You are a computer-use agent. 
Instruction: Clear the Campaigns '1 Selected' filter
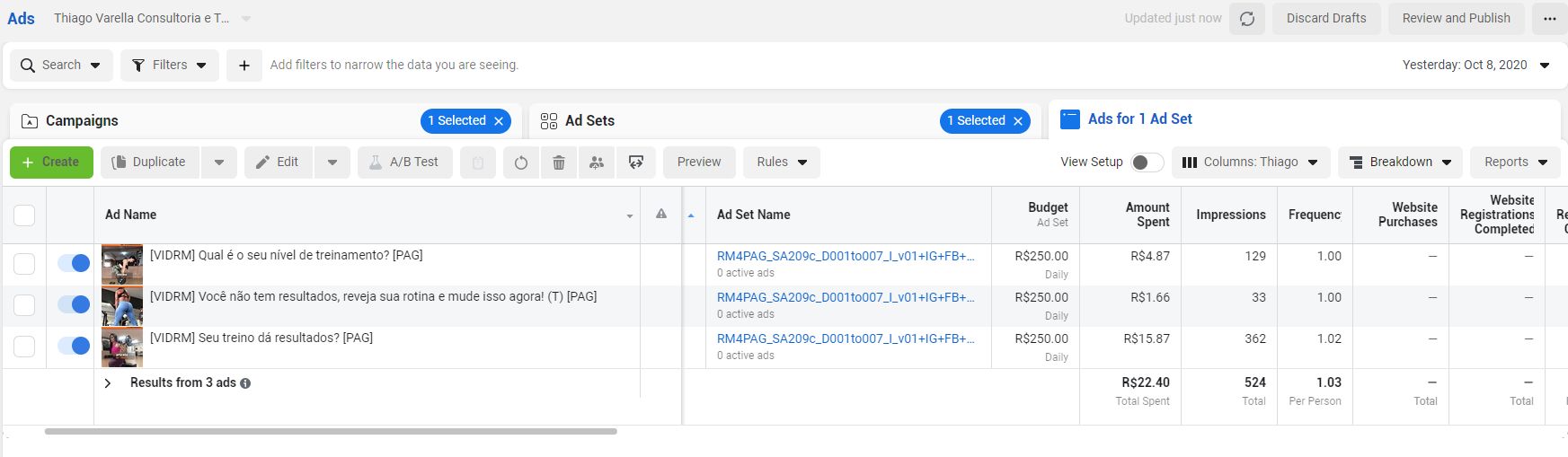click(499, 121)
